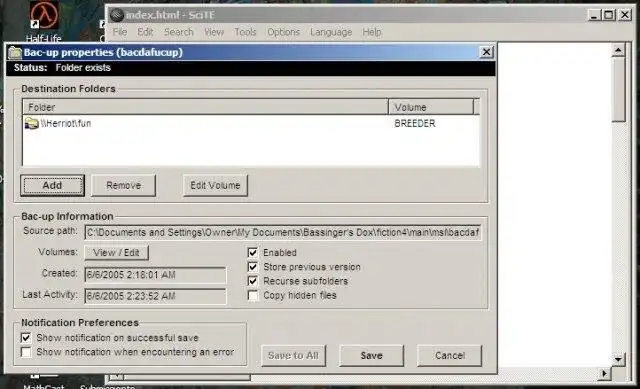Click SciTE horizontal scrollbar right arrow
The image size is (640, 389).
pos(604,373)
